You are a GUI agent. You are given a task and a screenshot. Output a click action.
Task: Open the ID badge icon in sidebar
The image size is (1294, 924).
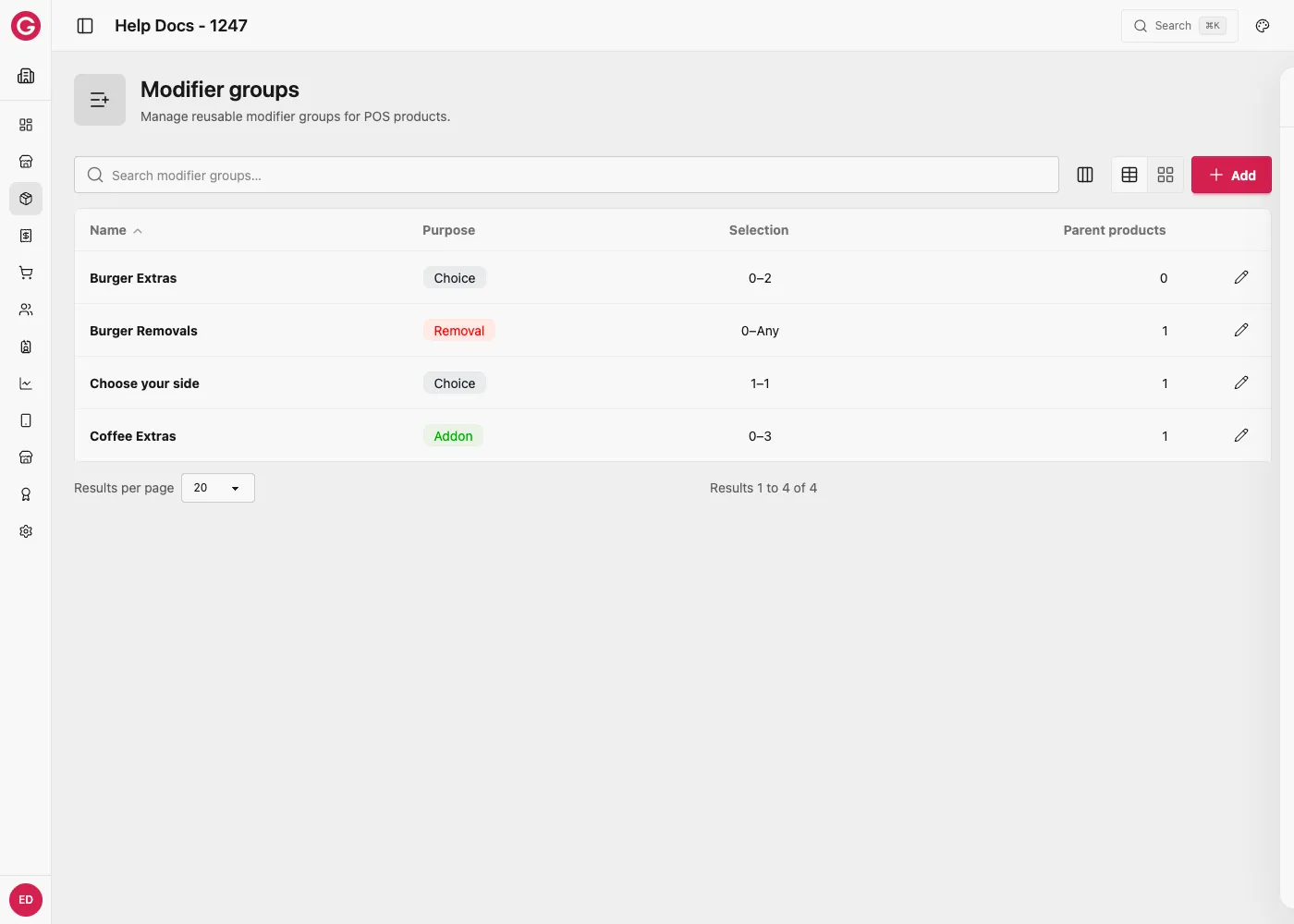tap(26, 346)
